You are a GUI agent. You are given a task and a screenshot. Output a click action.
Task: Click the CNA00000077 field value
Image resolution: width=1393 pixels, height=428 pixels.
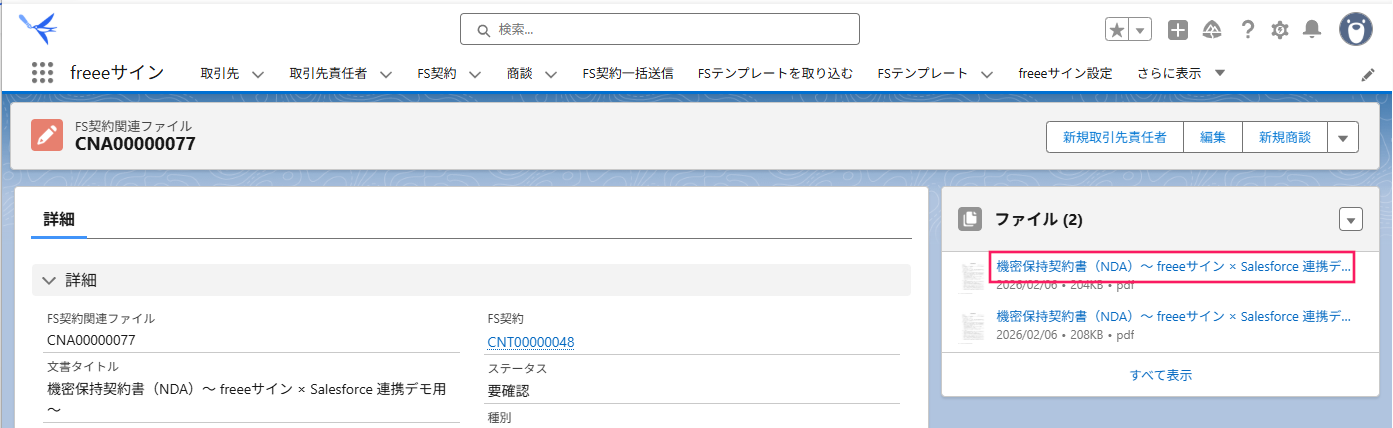coord(91,340)
